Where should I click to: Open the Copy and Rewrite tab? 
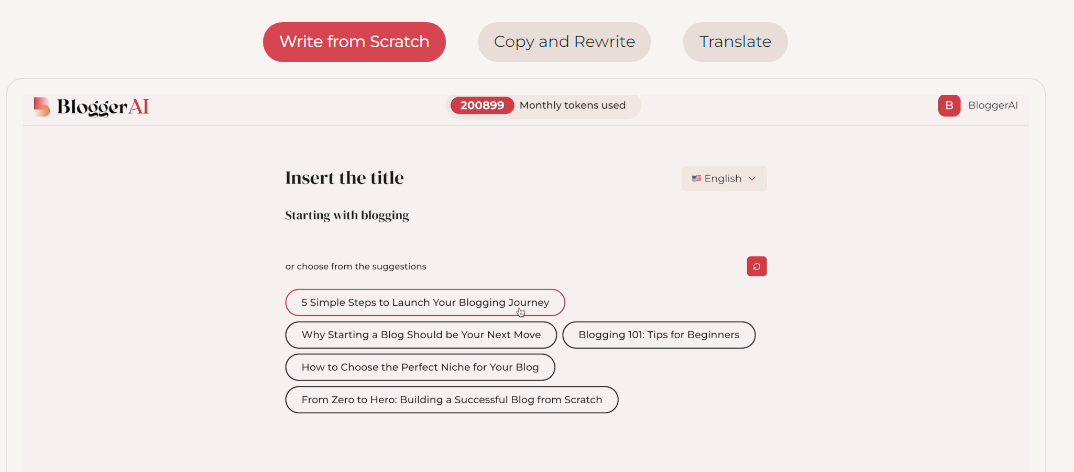click(x=564, y=42)
